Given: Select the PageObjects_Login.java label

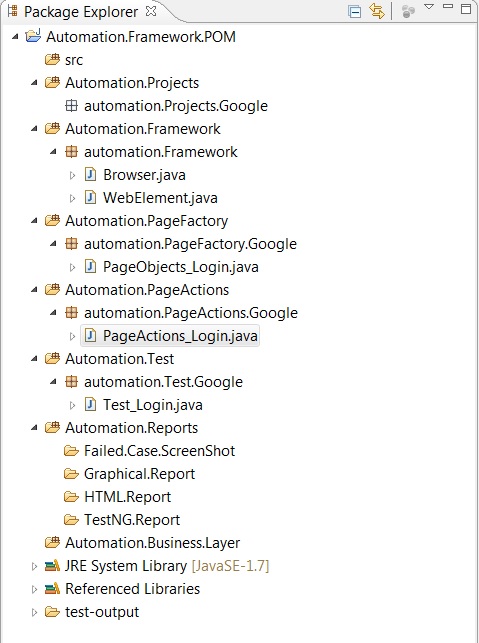Looking at the screenshot, I should (x=181, y=267).
